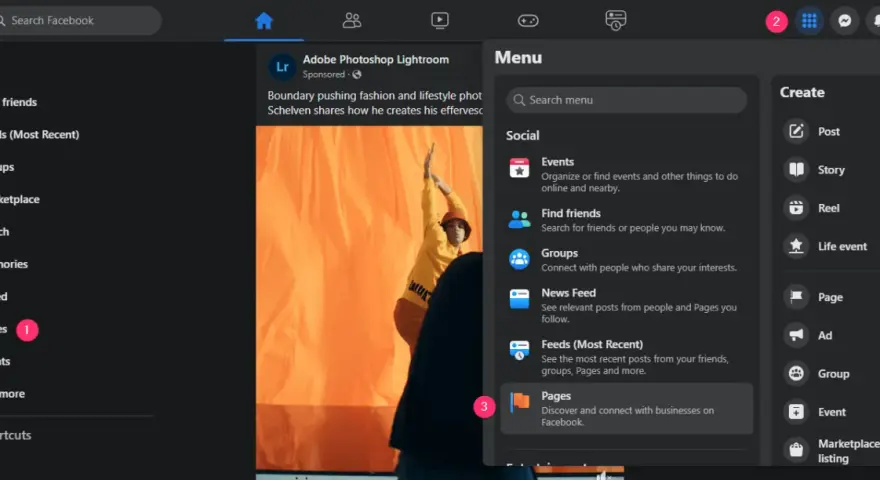The width and height of the screenshot is (880, 480).
Task: Open the grid Menu icon in top bar
Action: point(809,21)
